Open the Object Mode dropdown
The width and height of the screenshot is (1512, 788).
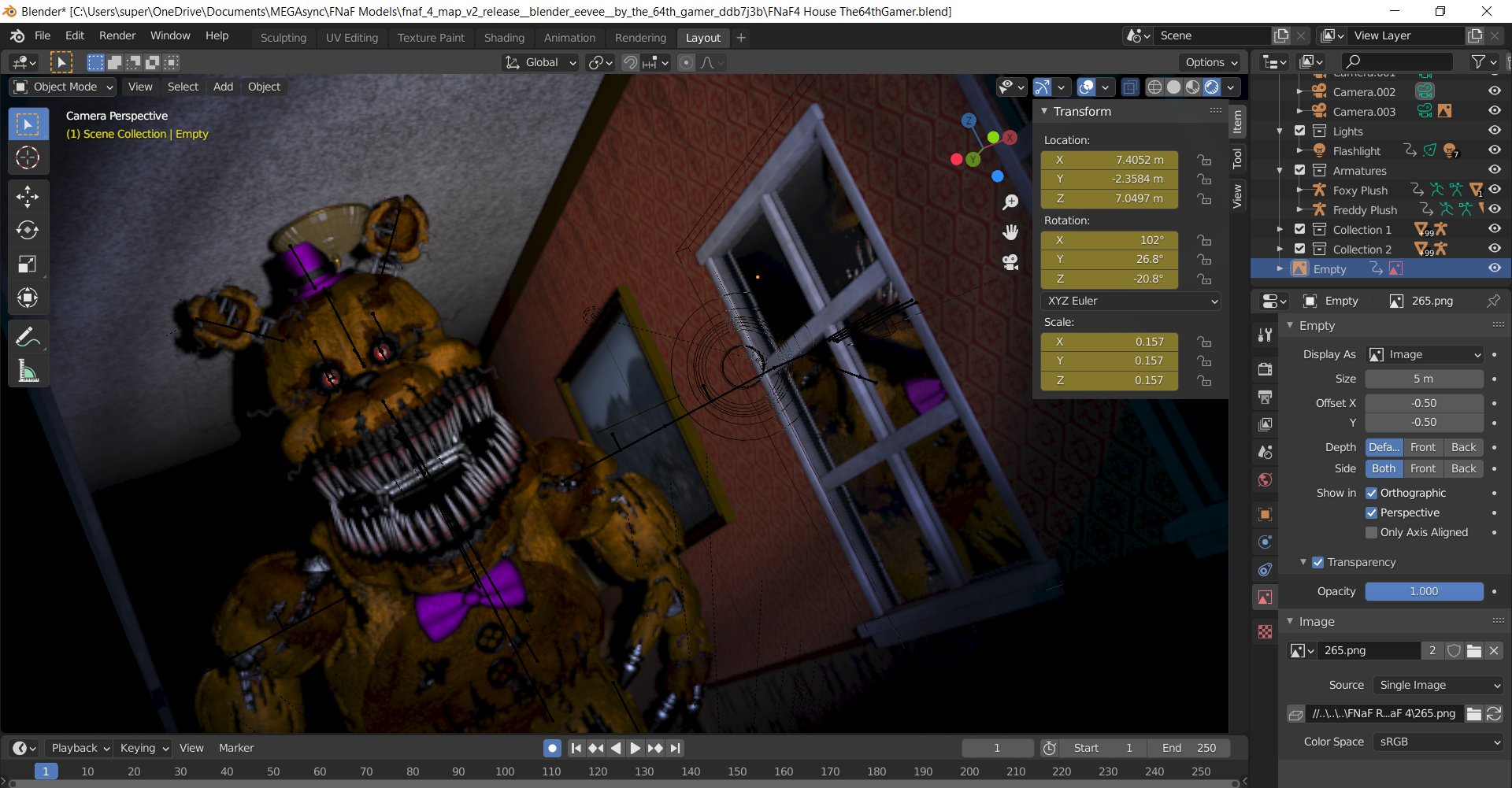[x=63, y=87]
